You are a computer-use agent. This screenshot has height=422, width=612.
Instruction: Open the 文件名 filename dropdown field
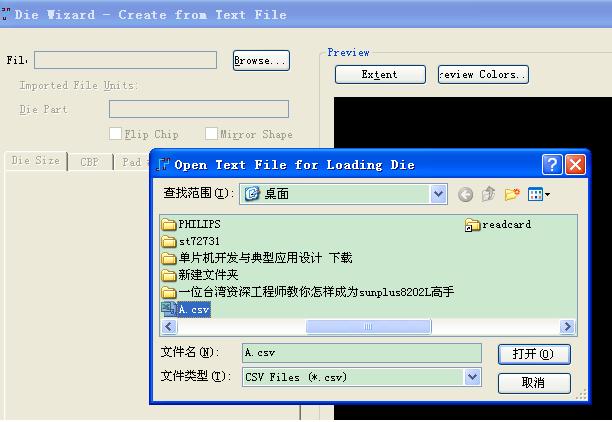tap(360, 352)
